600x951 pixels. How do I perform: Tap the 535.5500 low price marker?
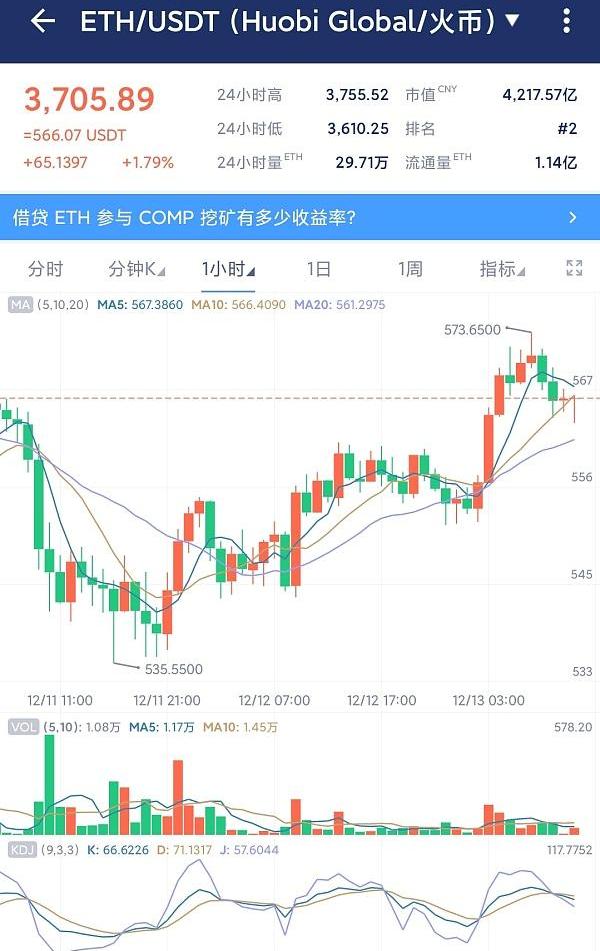[x=173, y=669]
